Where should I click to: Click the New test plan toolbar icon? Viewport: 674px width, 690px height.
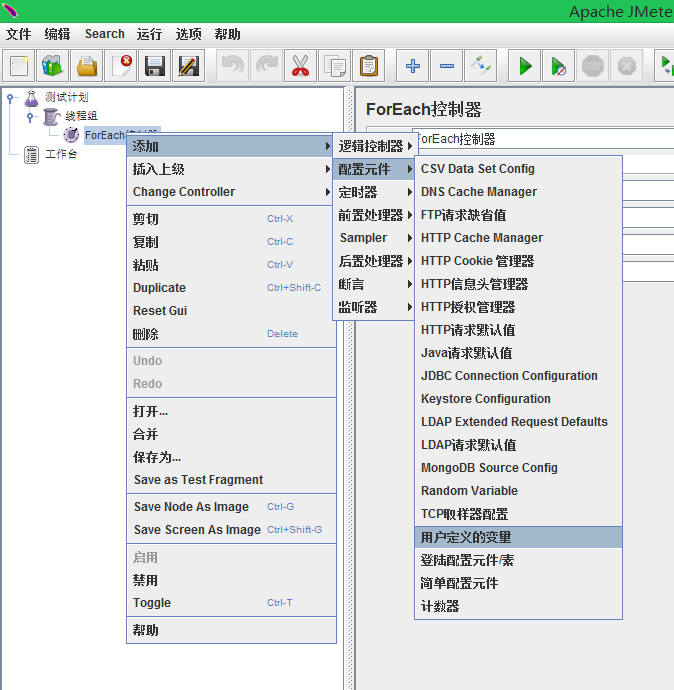point(19,66)
